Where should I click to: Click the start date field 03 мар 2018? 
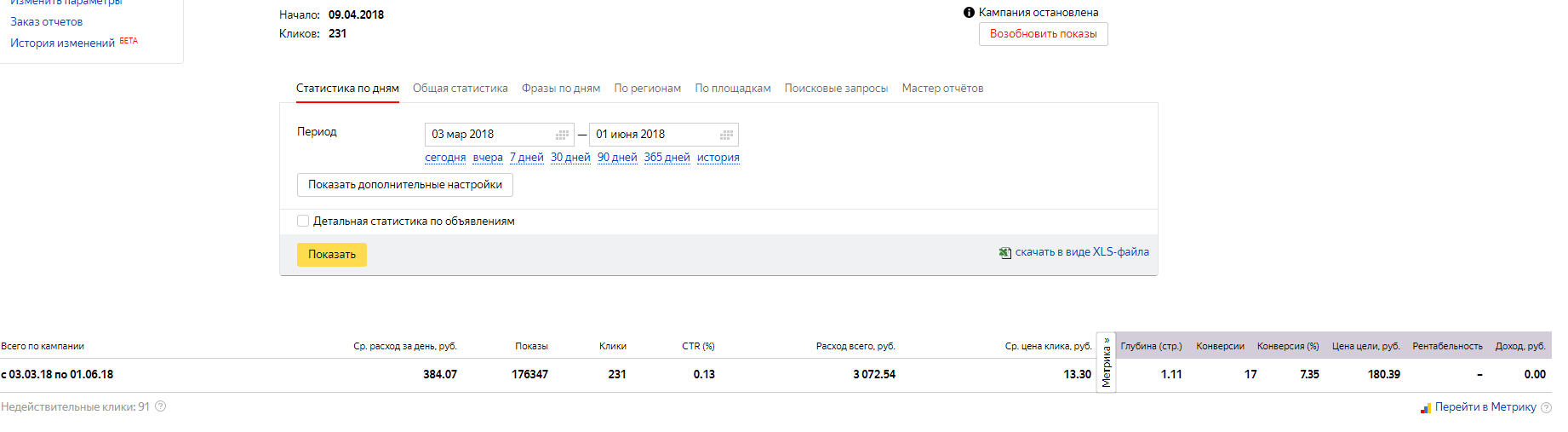(500, 135)
